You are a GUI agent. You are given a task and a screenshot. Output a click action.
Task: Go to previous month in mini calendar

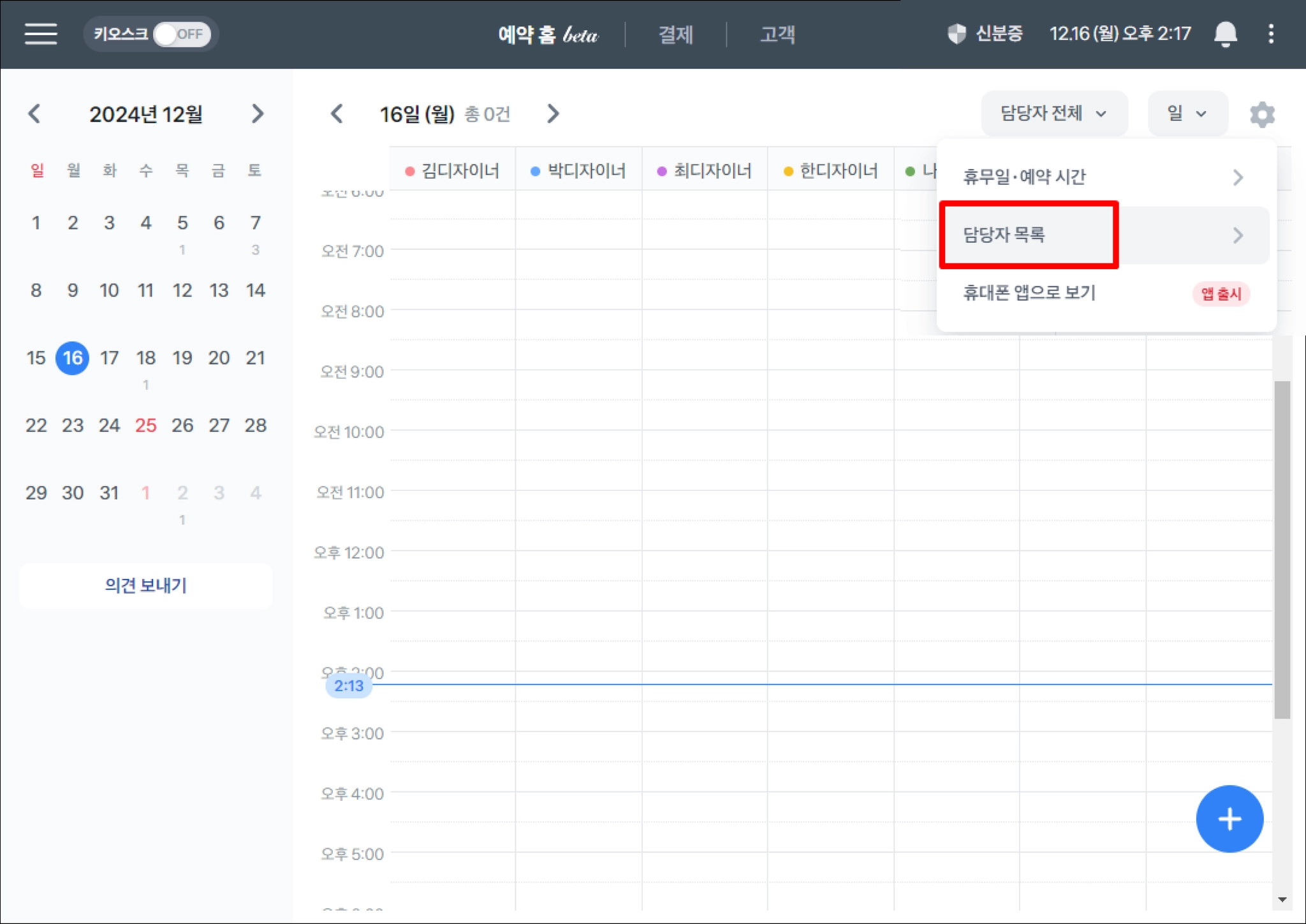[35, 114]
